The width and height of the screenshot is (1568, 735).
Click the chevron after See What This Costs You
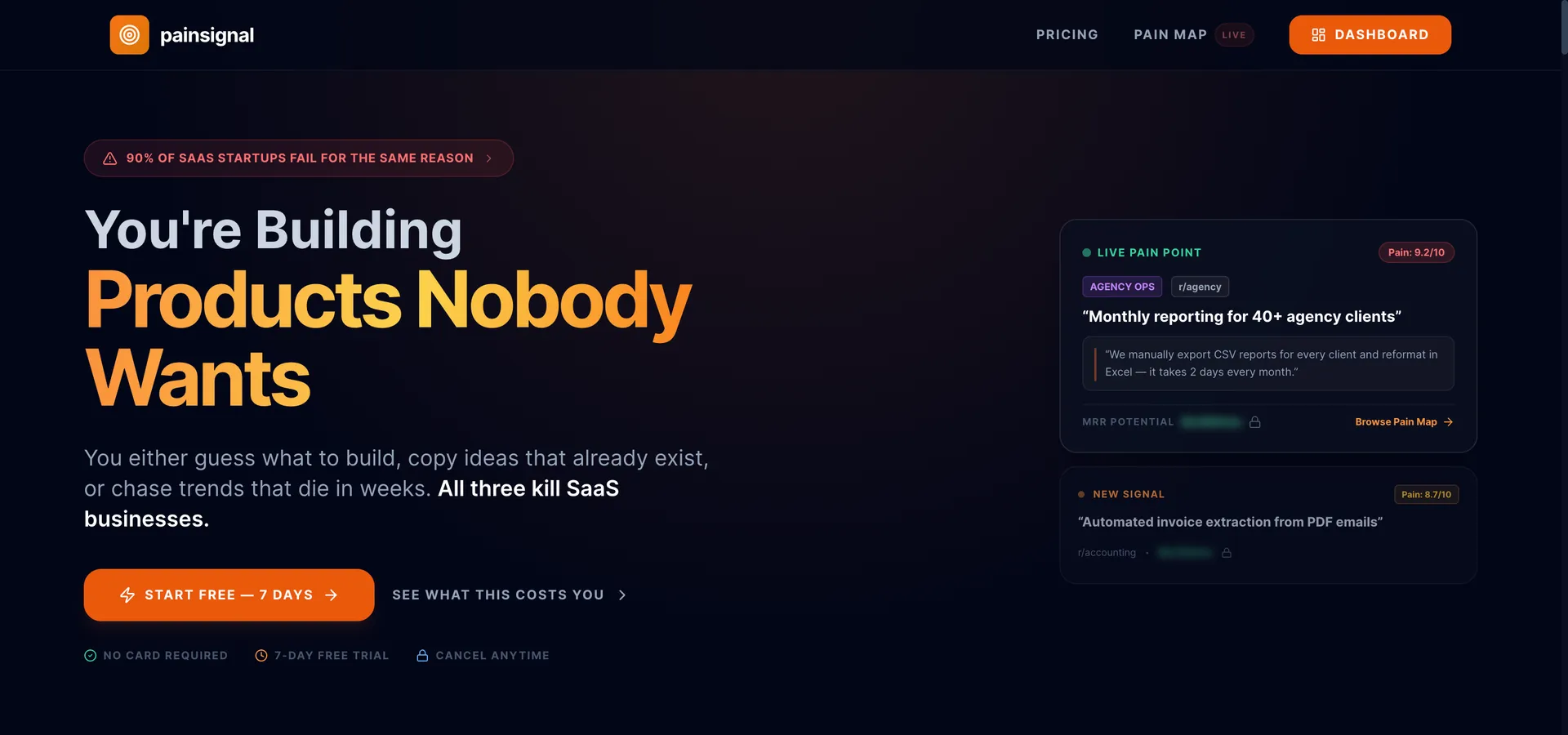[x=622, y=595]
